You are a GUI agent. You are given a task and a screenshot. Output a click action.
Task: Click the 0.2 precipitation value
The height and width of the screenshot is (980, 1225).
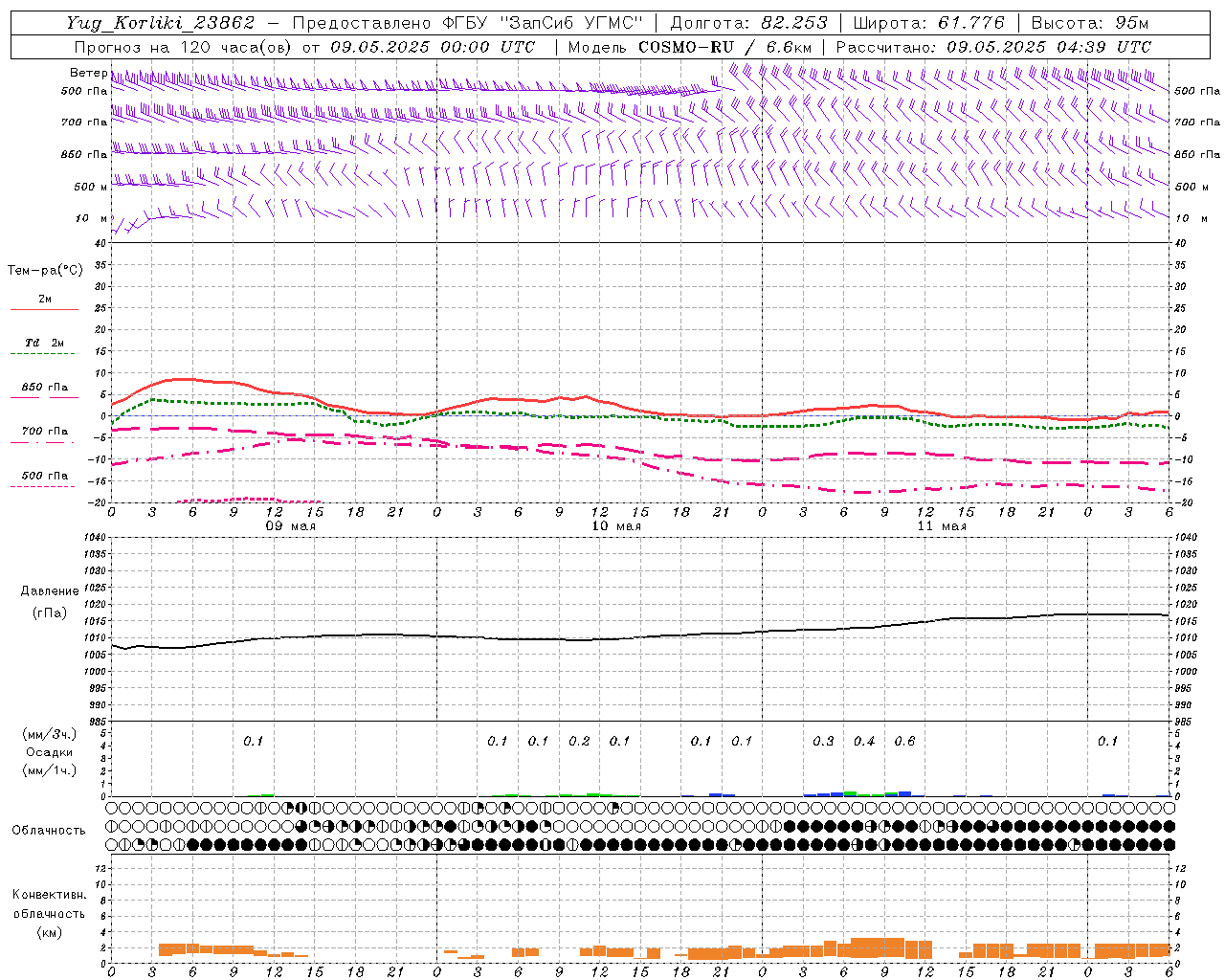click(x=579, y=741)
